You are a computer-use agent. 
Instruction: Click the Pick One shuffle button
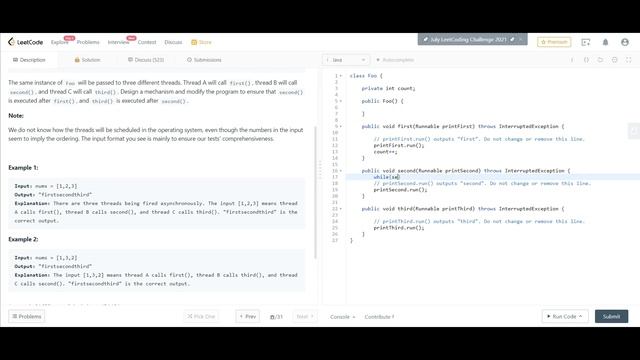pyautogui.click(x=201, y=316)
